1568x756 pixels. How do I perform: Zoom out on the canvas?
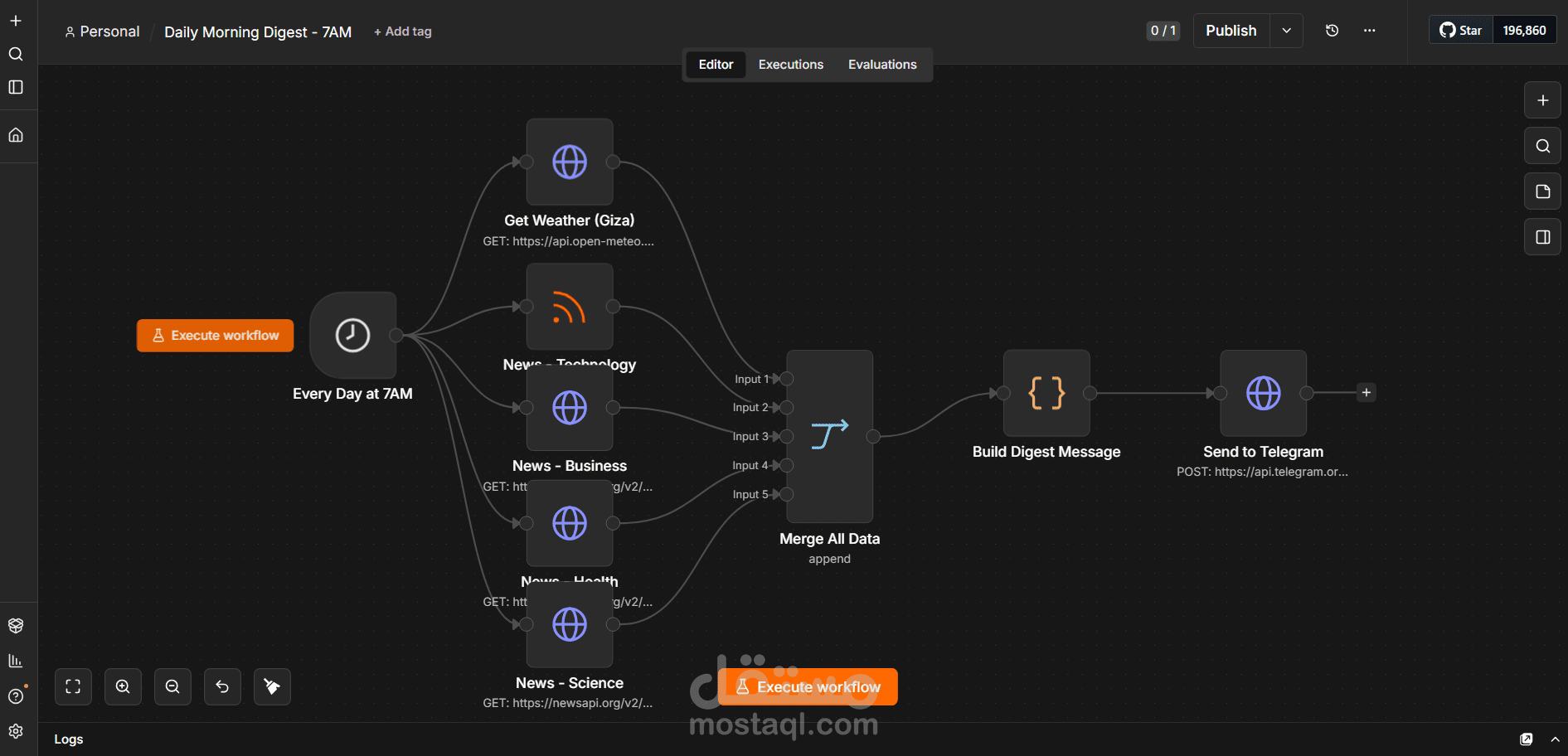tap(172, 686)
